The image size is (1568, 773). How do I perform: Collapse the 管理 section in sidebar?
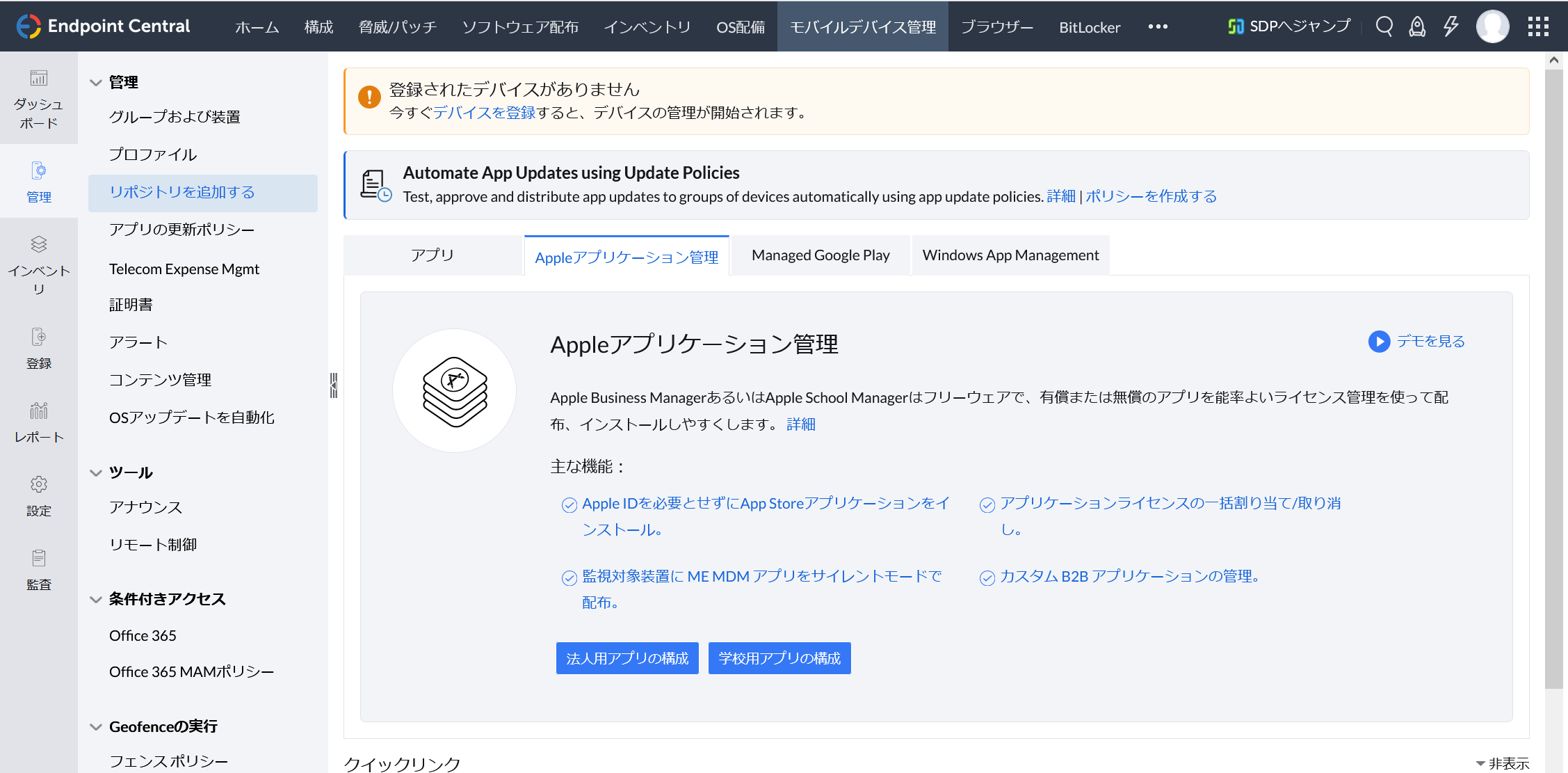tap(96, 83)
